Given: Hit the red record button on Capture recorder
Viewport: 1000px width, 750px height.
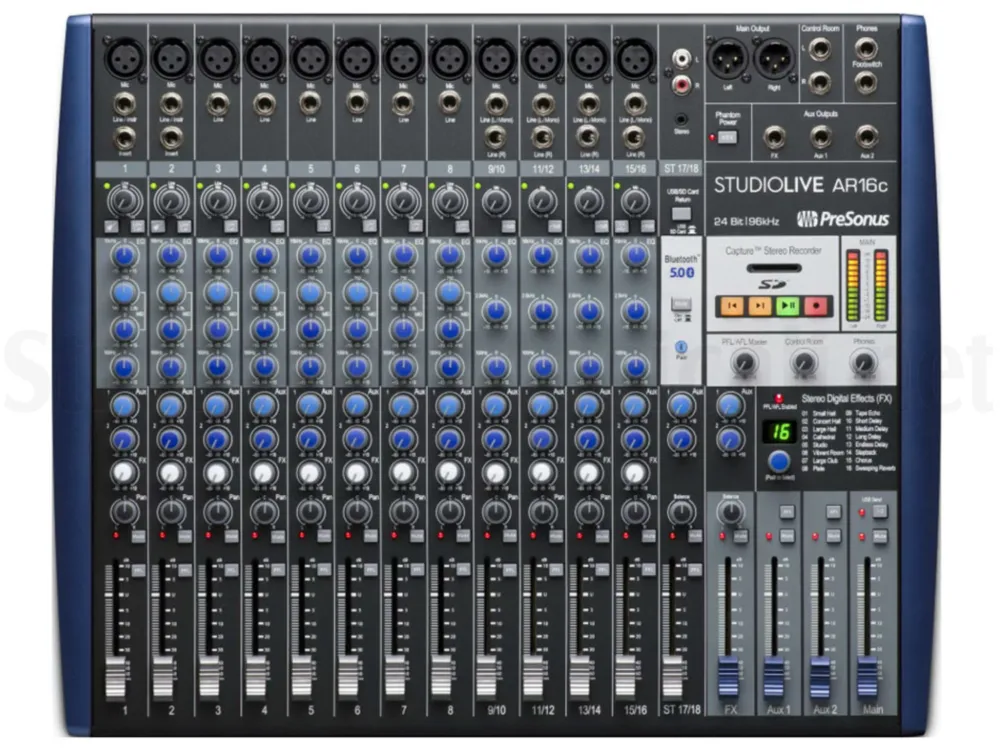Looking at the screenshot, I should (816, 306).
